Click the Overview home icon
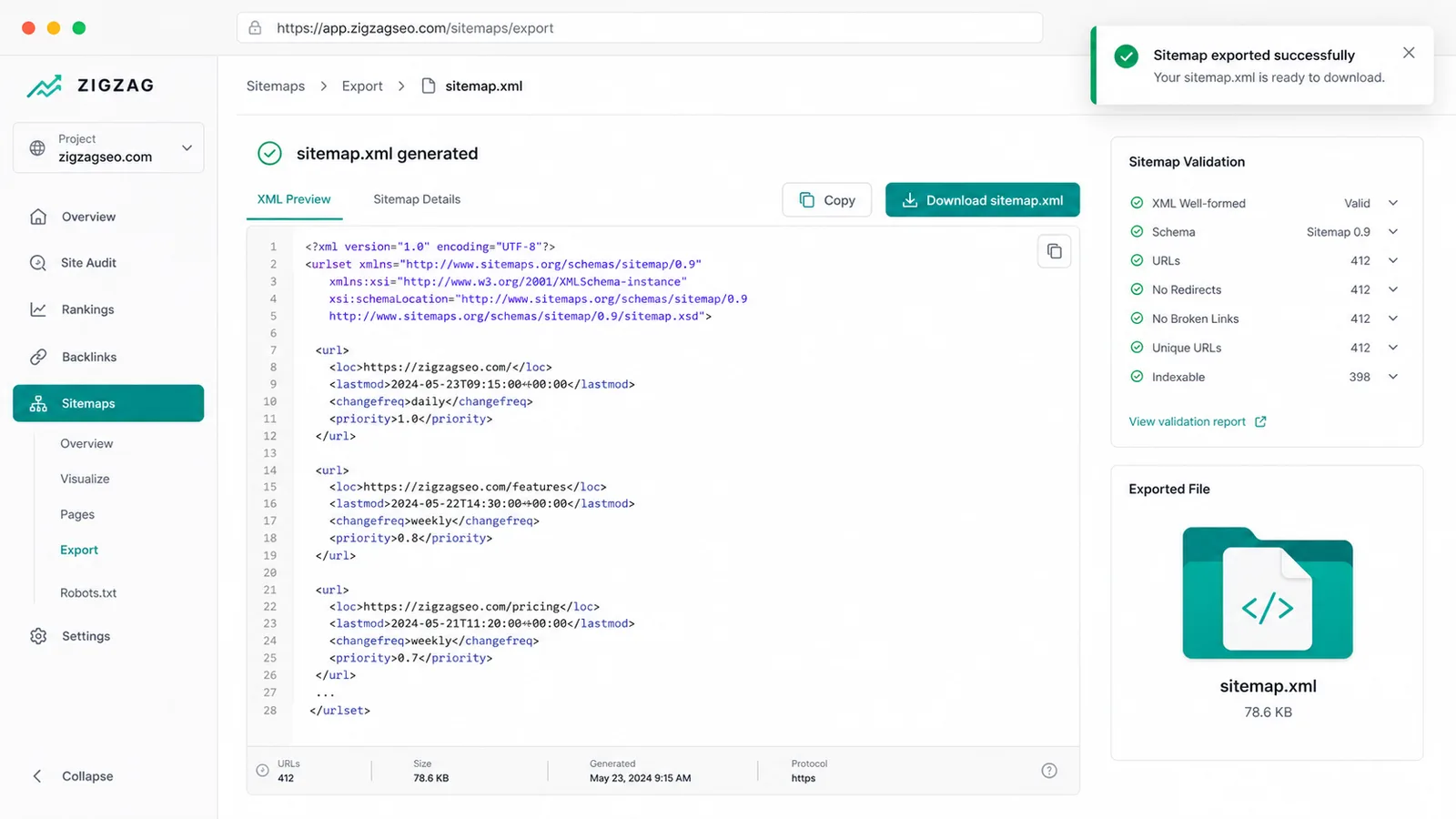 38,217
